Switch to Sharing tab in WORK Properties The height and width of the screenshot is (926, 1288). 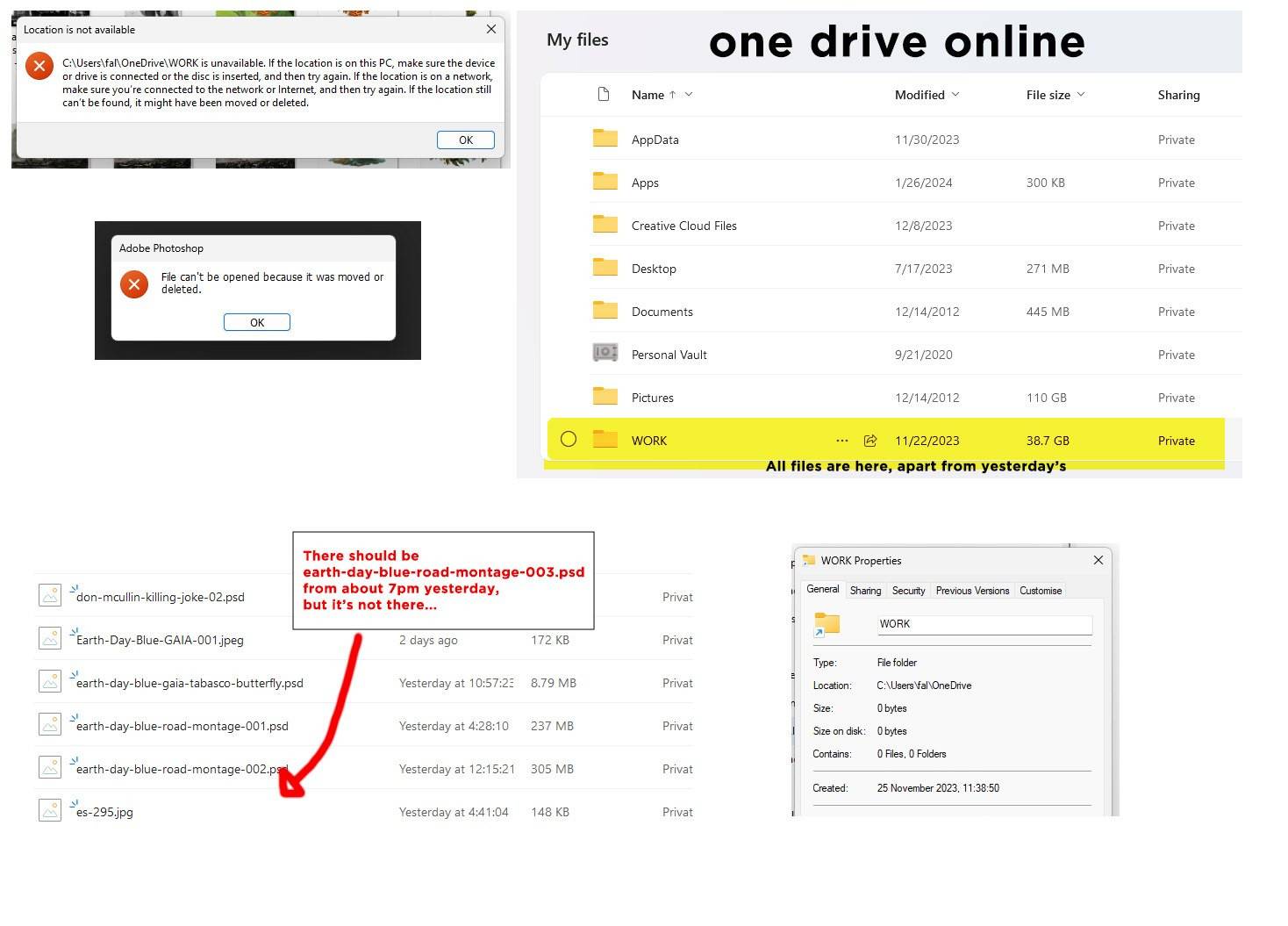pyautogui.click(x=865, y=591)
